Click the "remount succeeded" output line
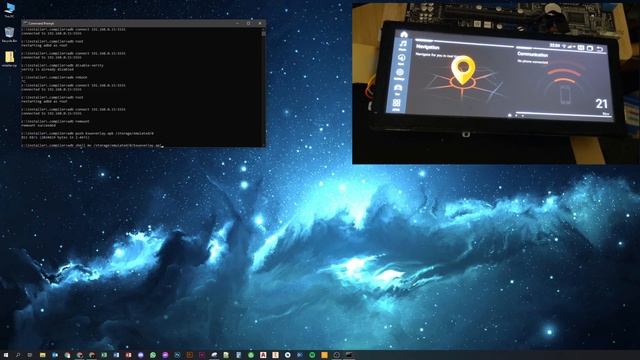This screenshot has height=360, width=640. pyautogui.click(x=38, y=125)
